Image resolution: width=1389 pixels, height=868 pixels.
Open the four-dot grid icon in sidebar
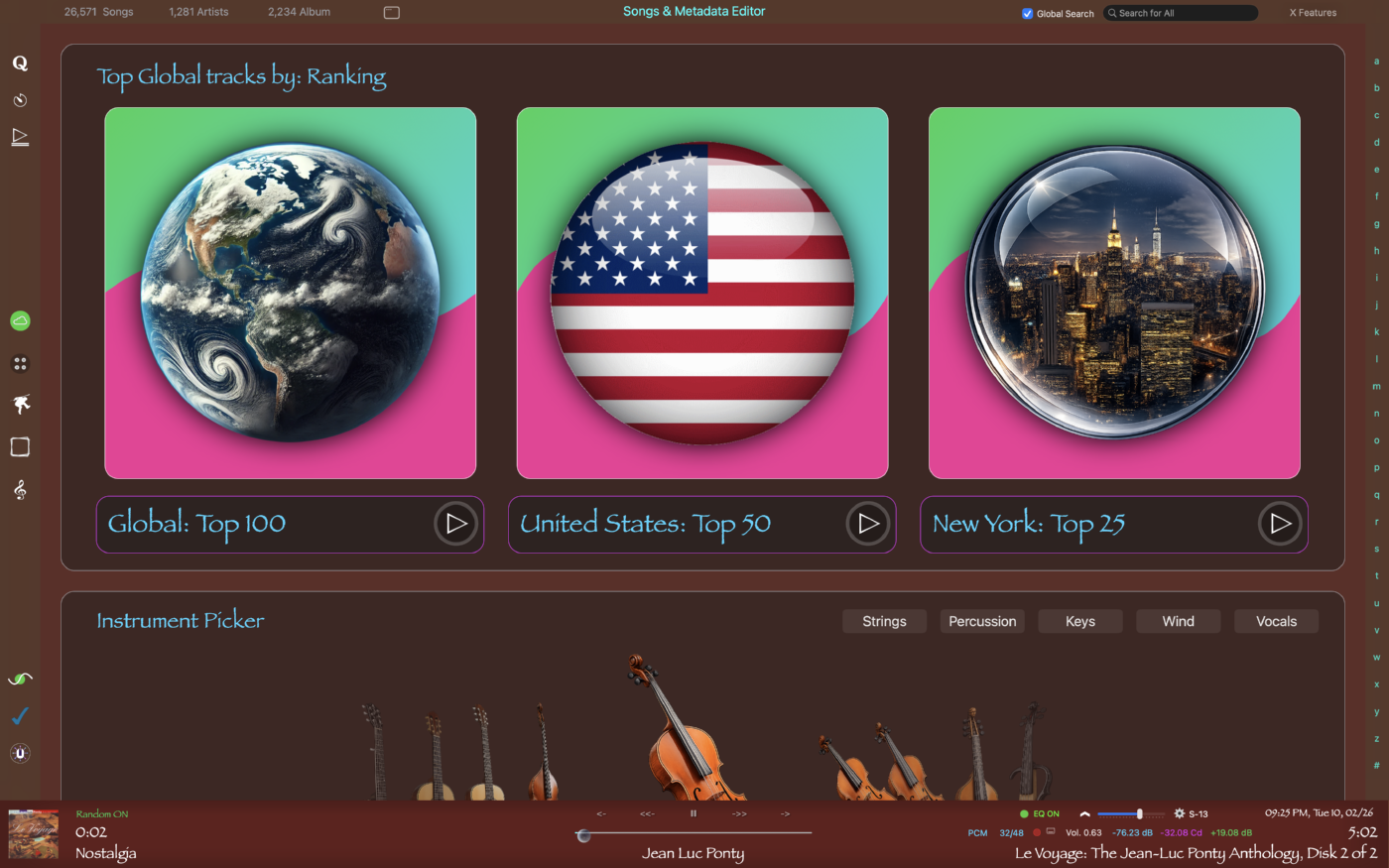(x=20, y=364)
